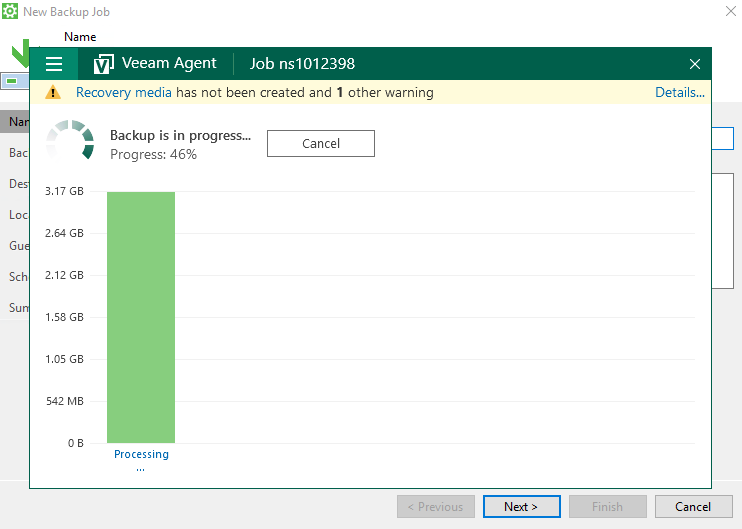742x529 pixels.
Task: Click the Job ns1012398 title text
Action: coord(302,64)
